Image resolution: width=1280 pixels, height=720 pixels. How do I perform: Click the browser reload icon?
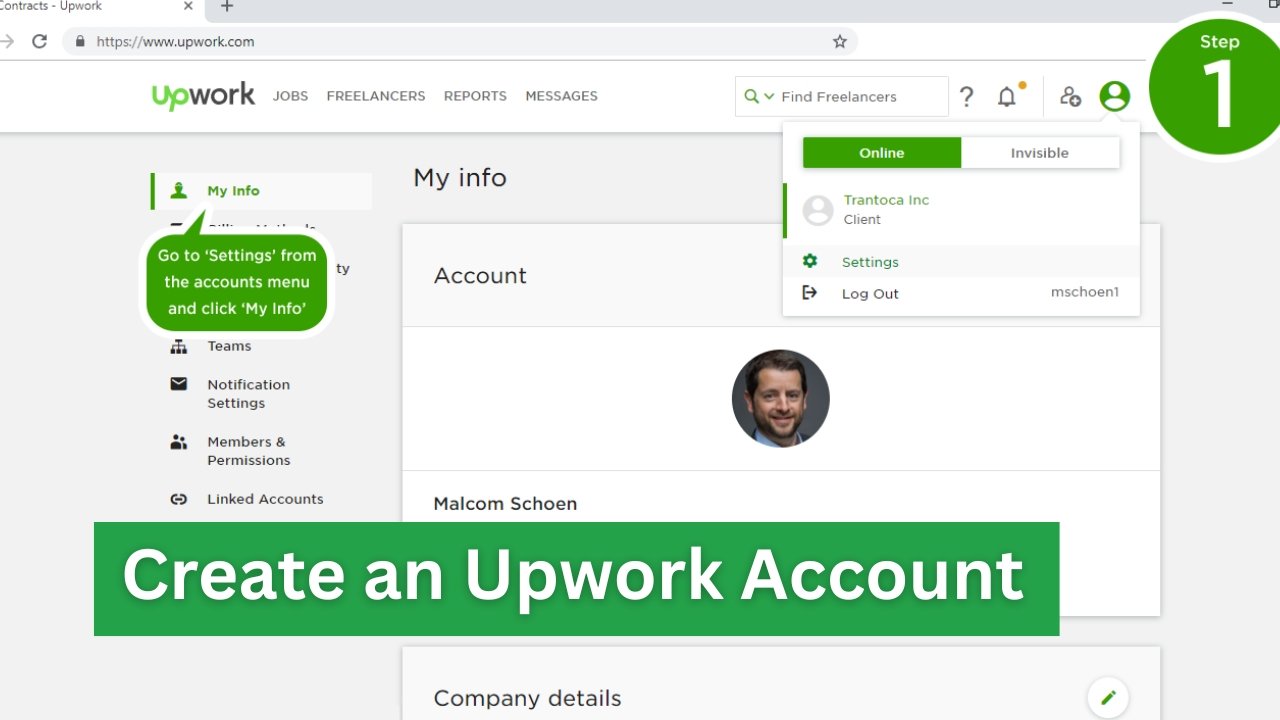tap(39, 41)
